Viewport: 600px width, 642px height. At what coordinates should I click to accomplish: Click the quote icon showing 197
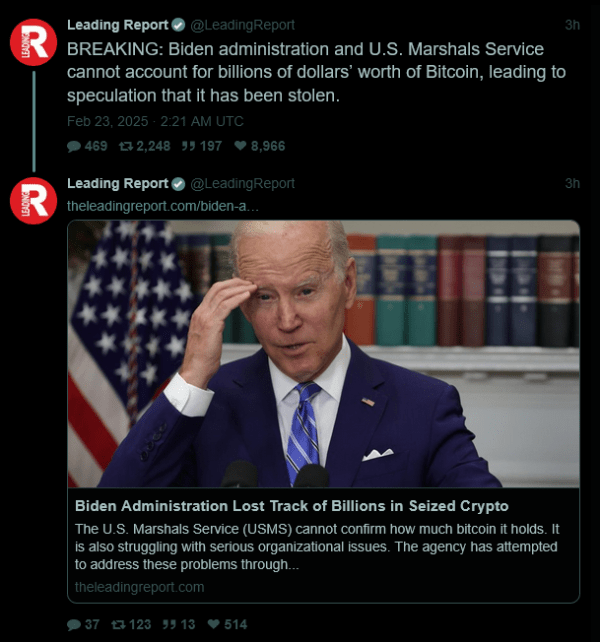[188, 146]
